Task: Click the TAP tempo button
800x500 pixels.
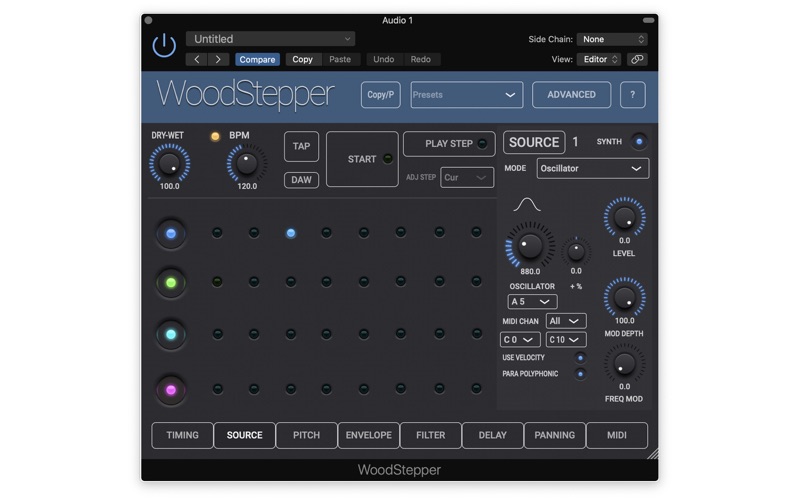Action: tap(302, 146)
